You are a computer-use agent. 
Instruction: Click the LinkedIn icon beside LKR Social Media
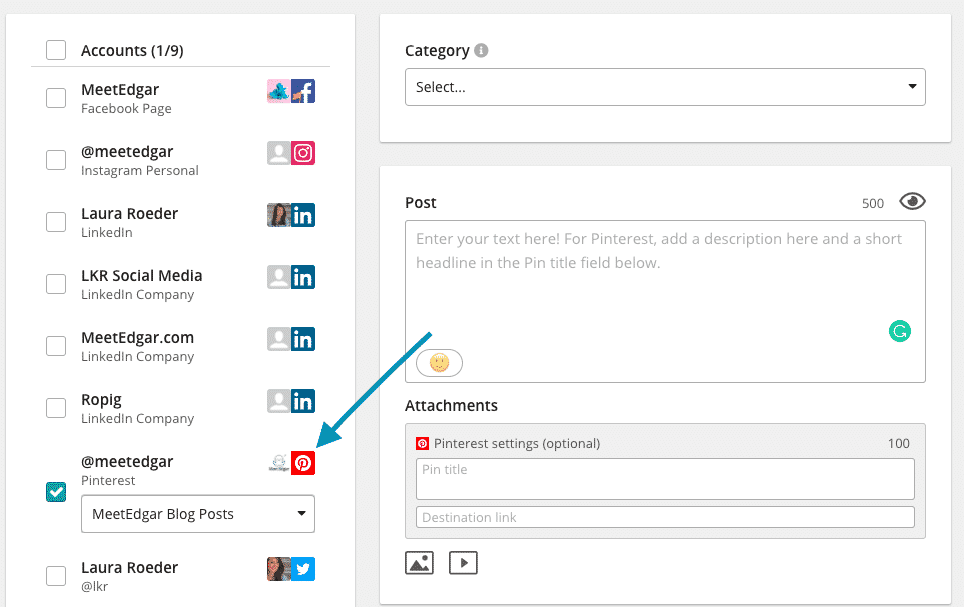303,277
